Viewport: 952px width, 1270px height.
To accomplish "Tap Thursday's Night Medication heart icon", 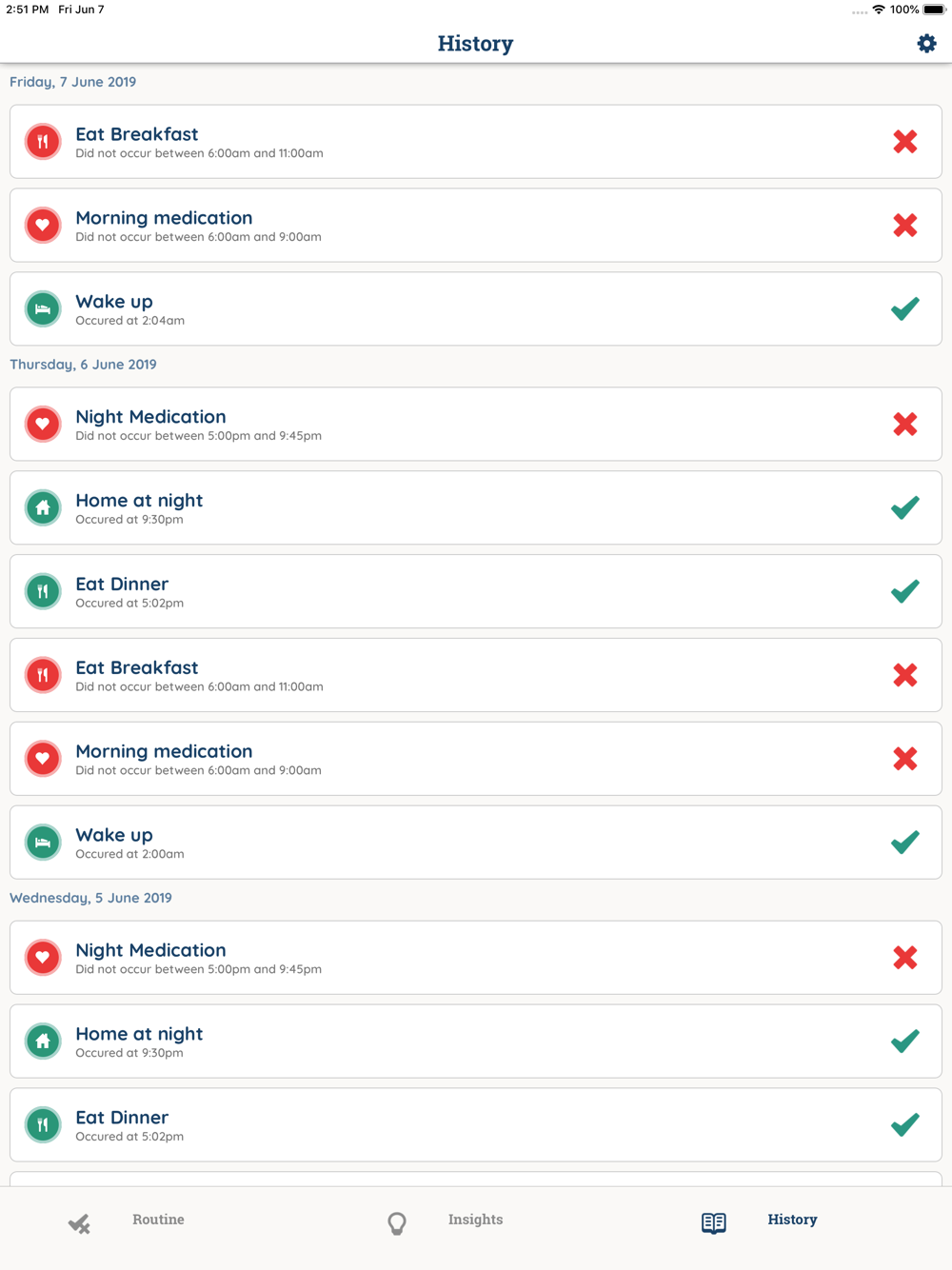I will coord(43,425).
